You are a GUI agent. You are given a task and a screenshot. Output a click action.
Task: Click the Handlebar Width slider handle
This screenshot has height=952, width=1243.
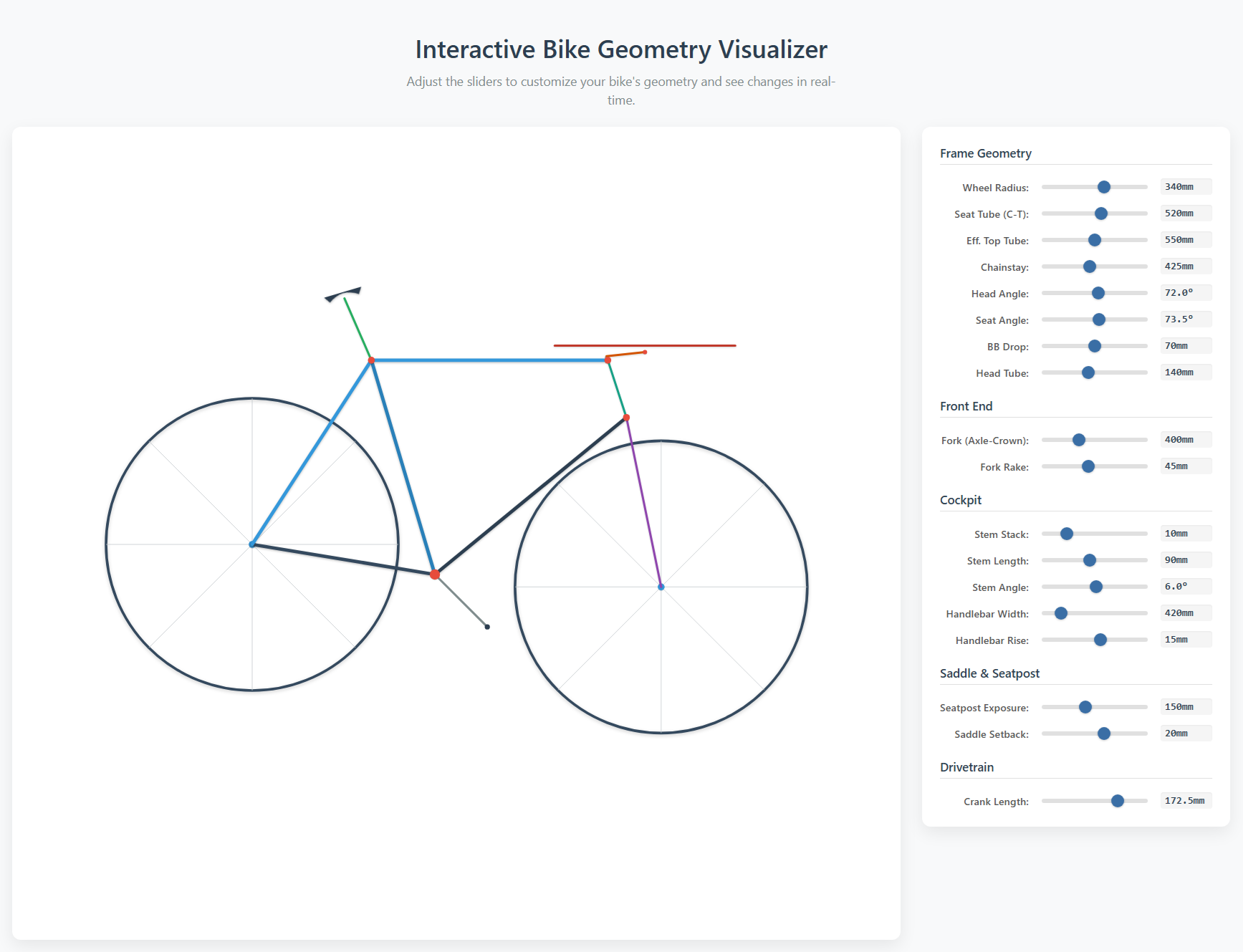click(1061, 613)
